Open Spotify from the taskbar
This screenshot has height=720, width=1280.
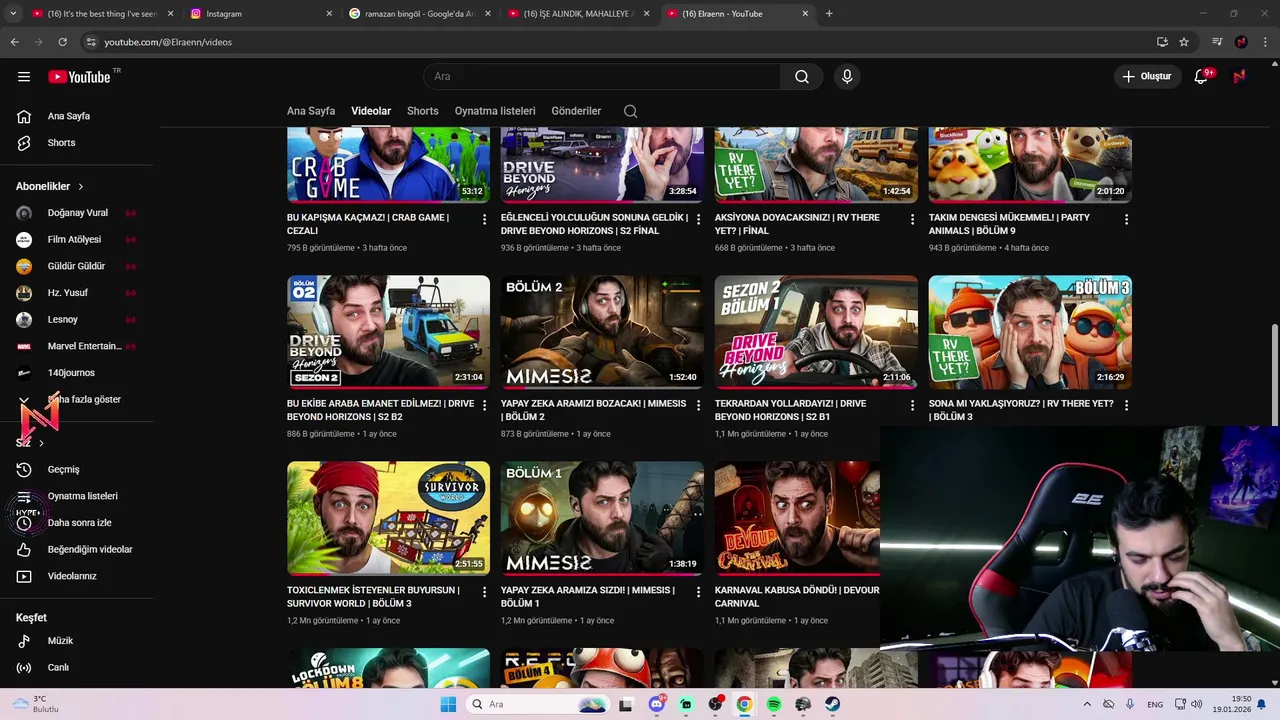tap(774, 704)
